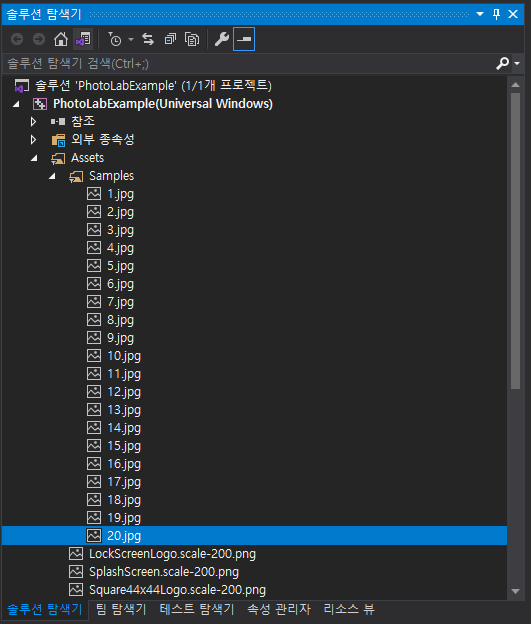The height and width of the screenshot is (624, 531).
Task: Select solution 'PhotoLabExample' root node
Action: 153,85
